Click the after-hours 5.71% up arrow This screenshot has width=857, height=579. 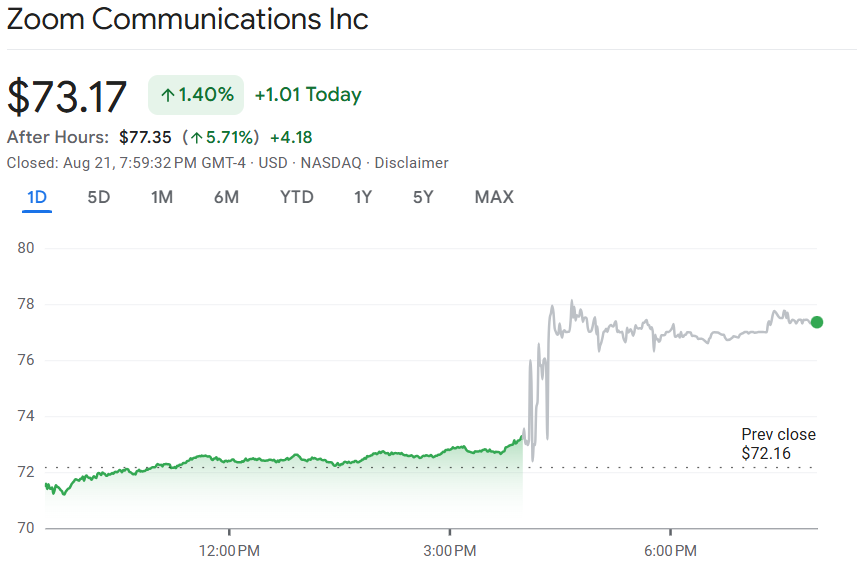pyautogui.click(x=197, y=138)
